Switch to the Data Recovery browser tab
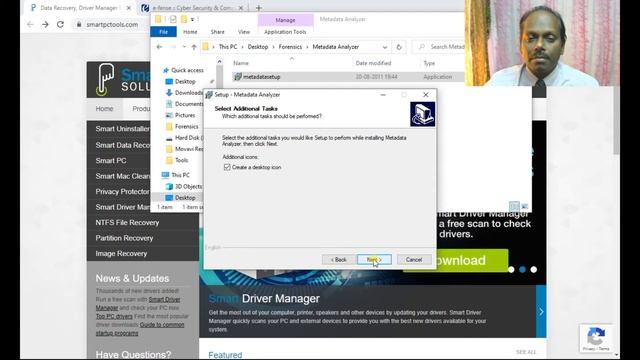Image resolution: width=640 pixels, height=360 pixels. [80, 8]
